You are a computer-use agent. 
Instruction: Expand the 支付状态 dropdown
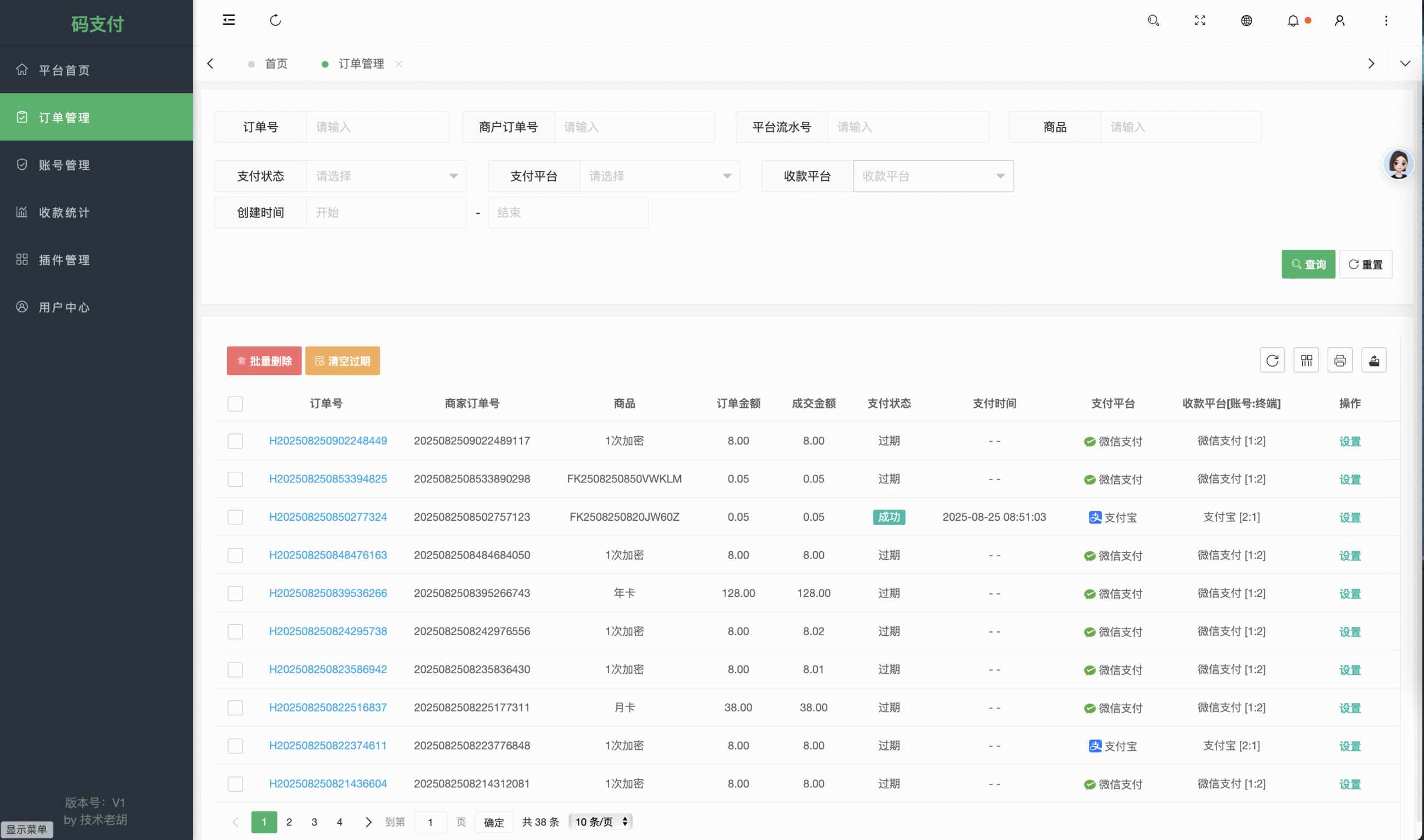click(x=387, y=176)
